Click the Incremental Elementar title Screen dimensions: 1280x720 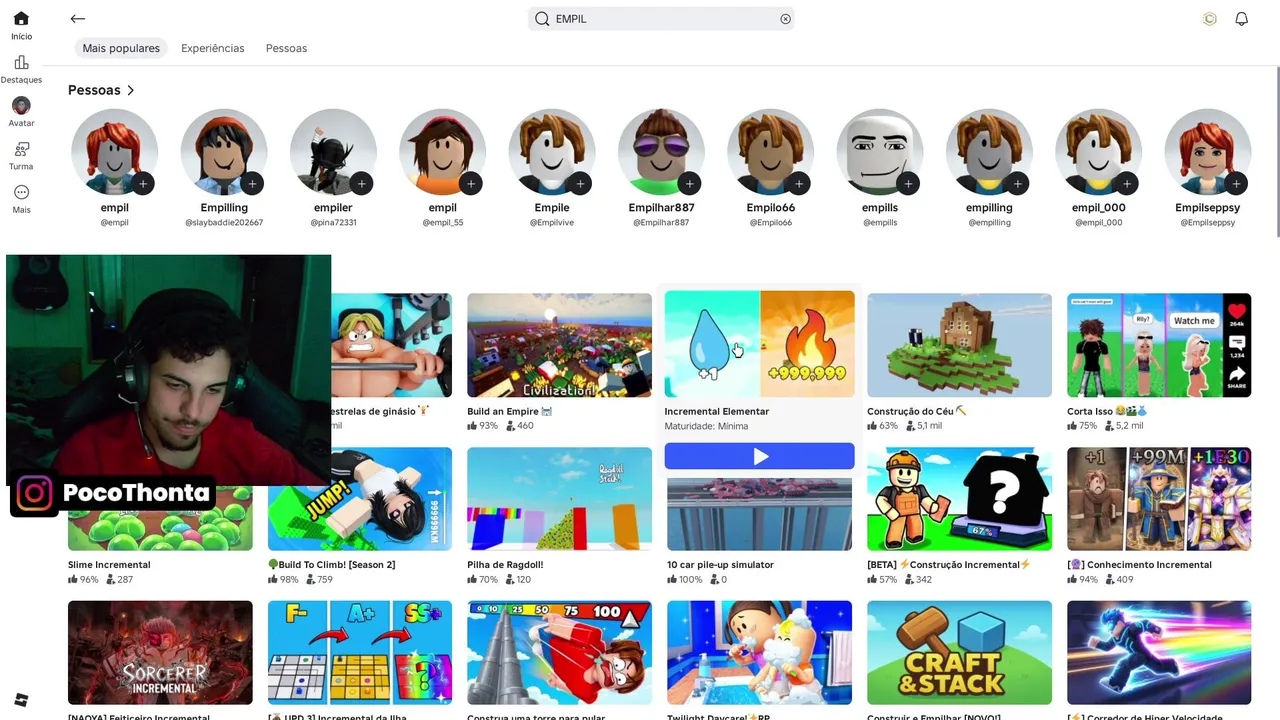717,411
